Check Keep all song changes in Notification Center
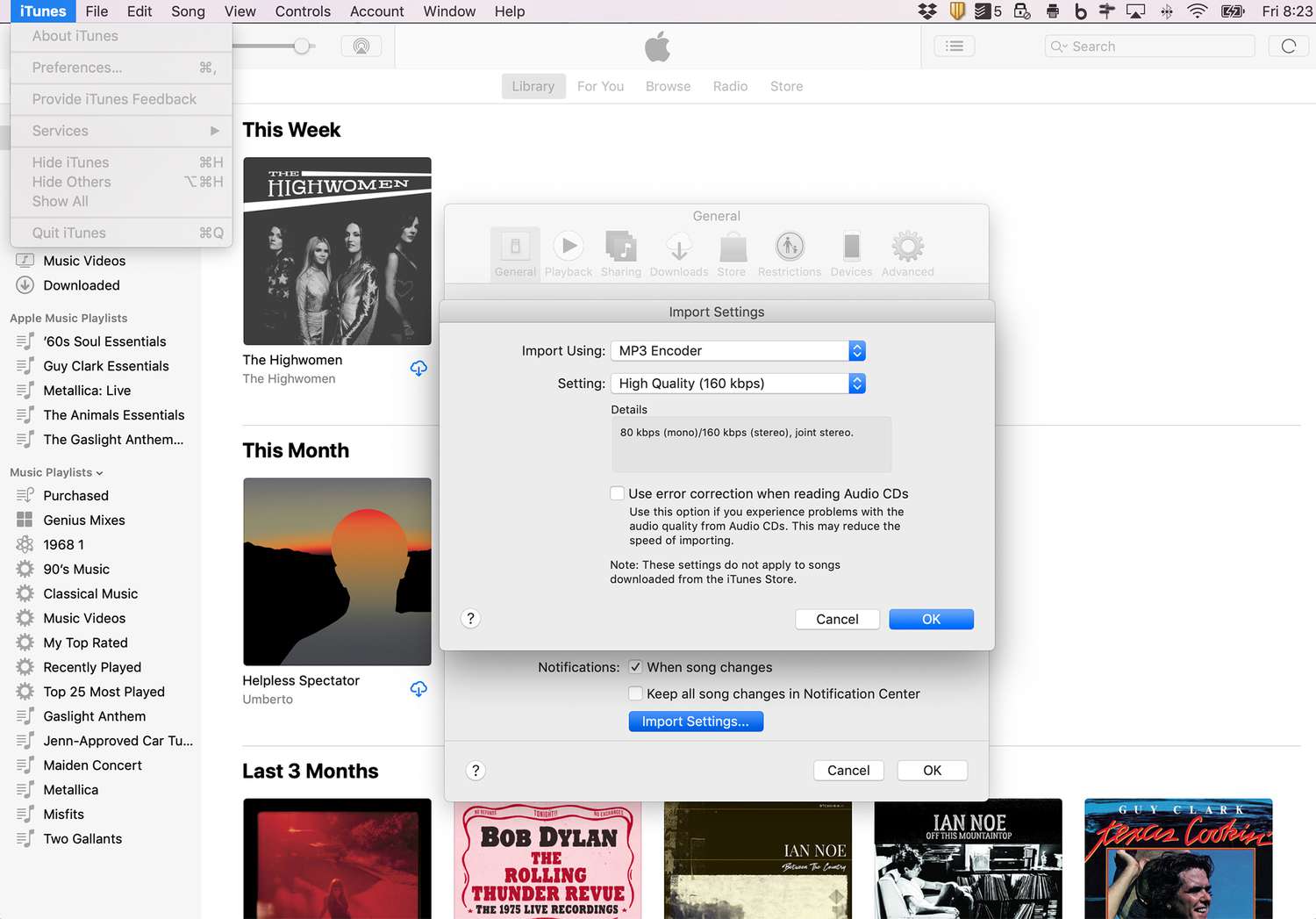The image size is (1316, 919). tap(635, 693)
